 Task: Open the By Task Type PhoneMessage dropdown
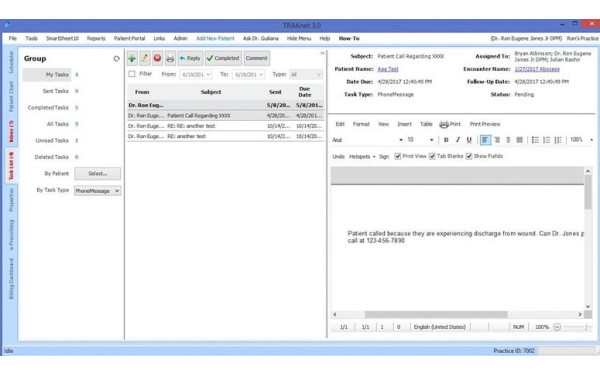(97, 191)
